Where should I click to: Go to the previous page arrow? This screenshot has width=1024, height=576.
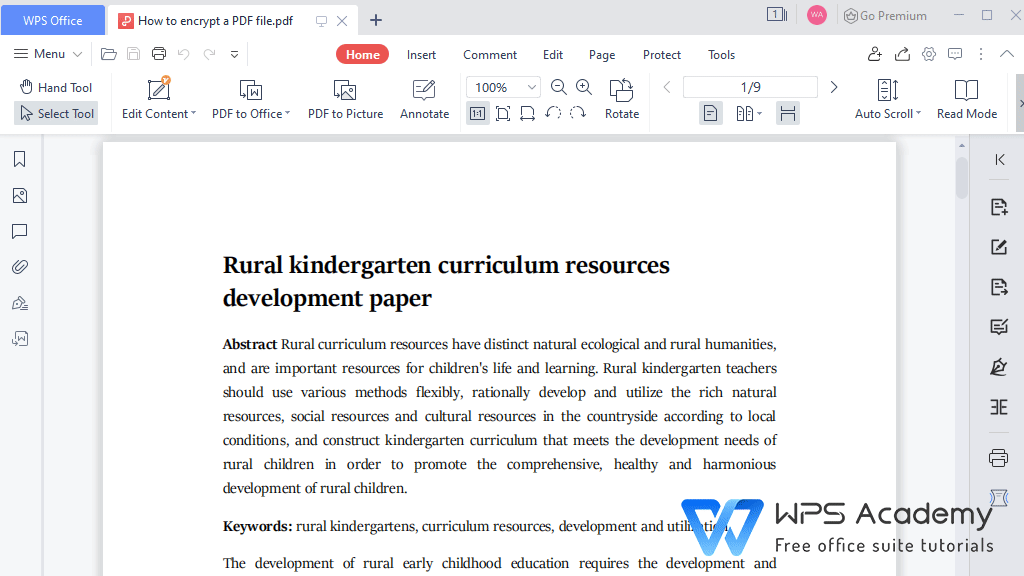pyautogui.click(x=667, y=88)
